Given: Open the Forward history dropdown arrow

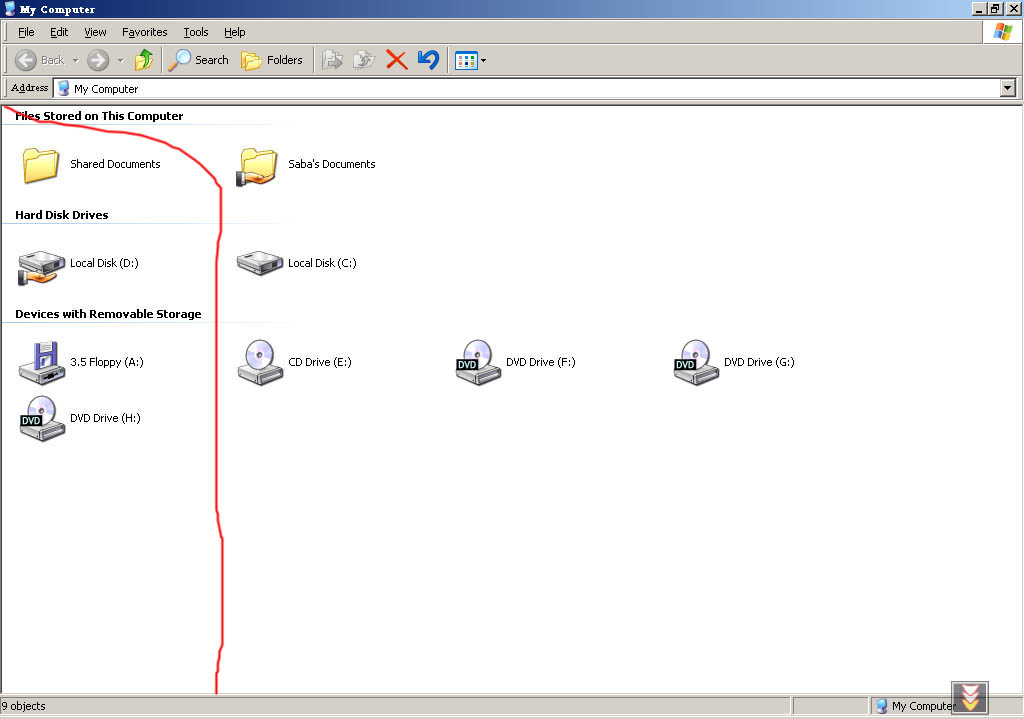Looking at the screenshot, I should click(120, 60).
